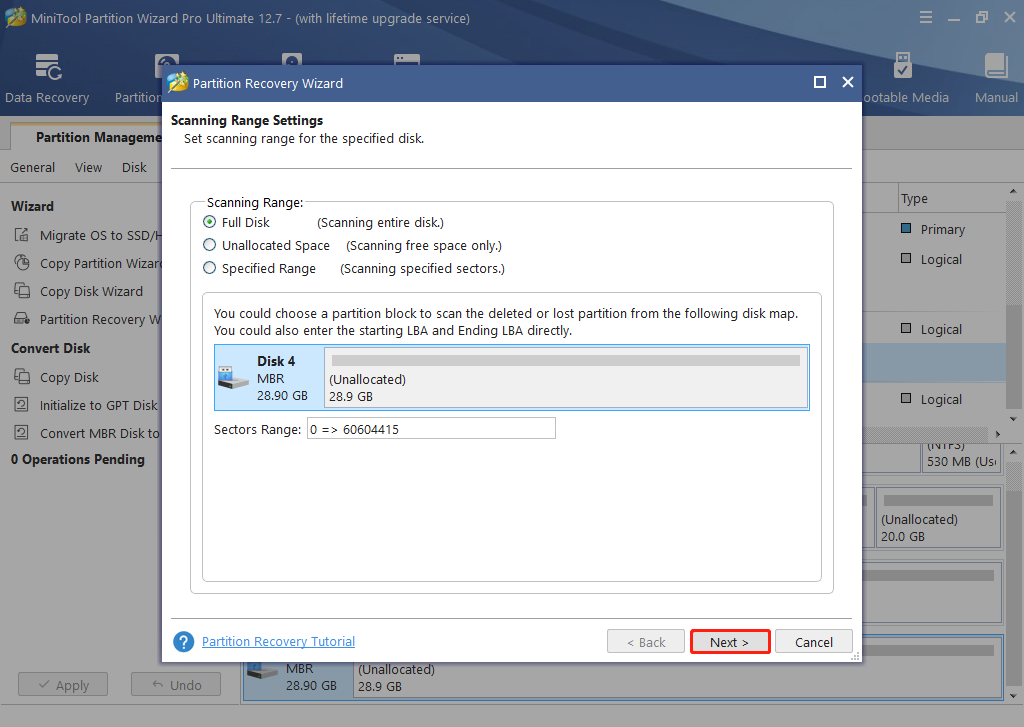
Task: Click Convert MBR Disk to GPT icon
Action: [x=22, y=433]
